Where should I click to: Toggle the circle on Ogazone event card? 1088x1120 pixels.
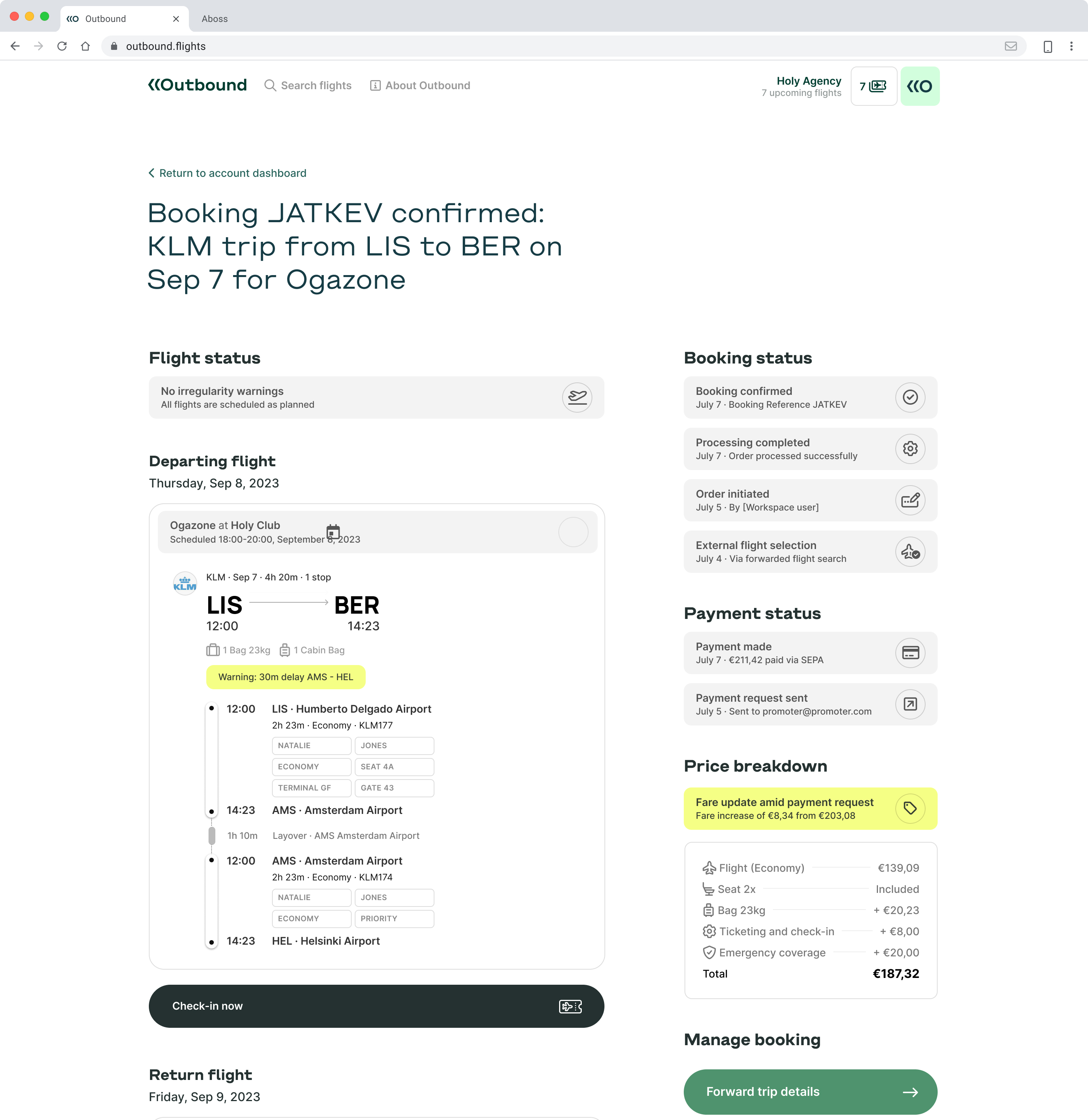click(x=573, y=532)
